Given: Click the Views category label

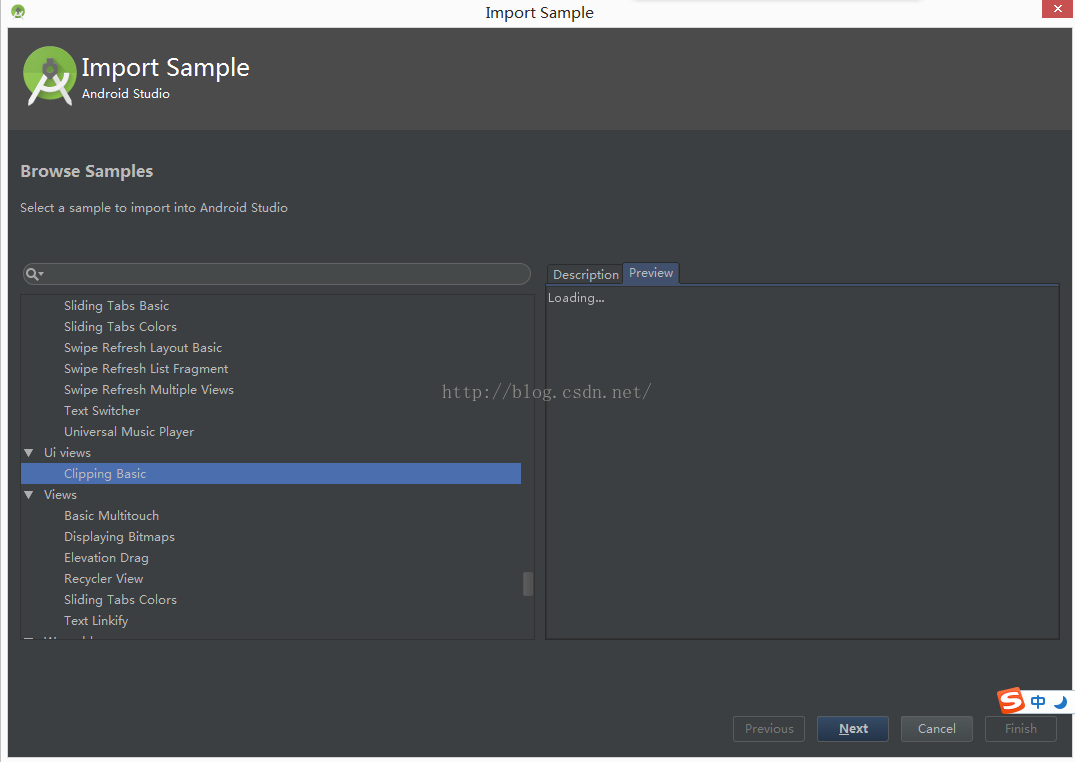Looking at the screenshot, I should click(x=60, y=495).
